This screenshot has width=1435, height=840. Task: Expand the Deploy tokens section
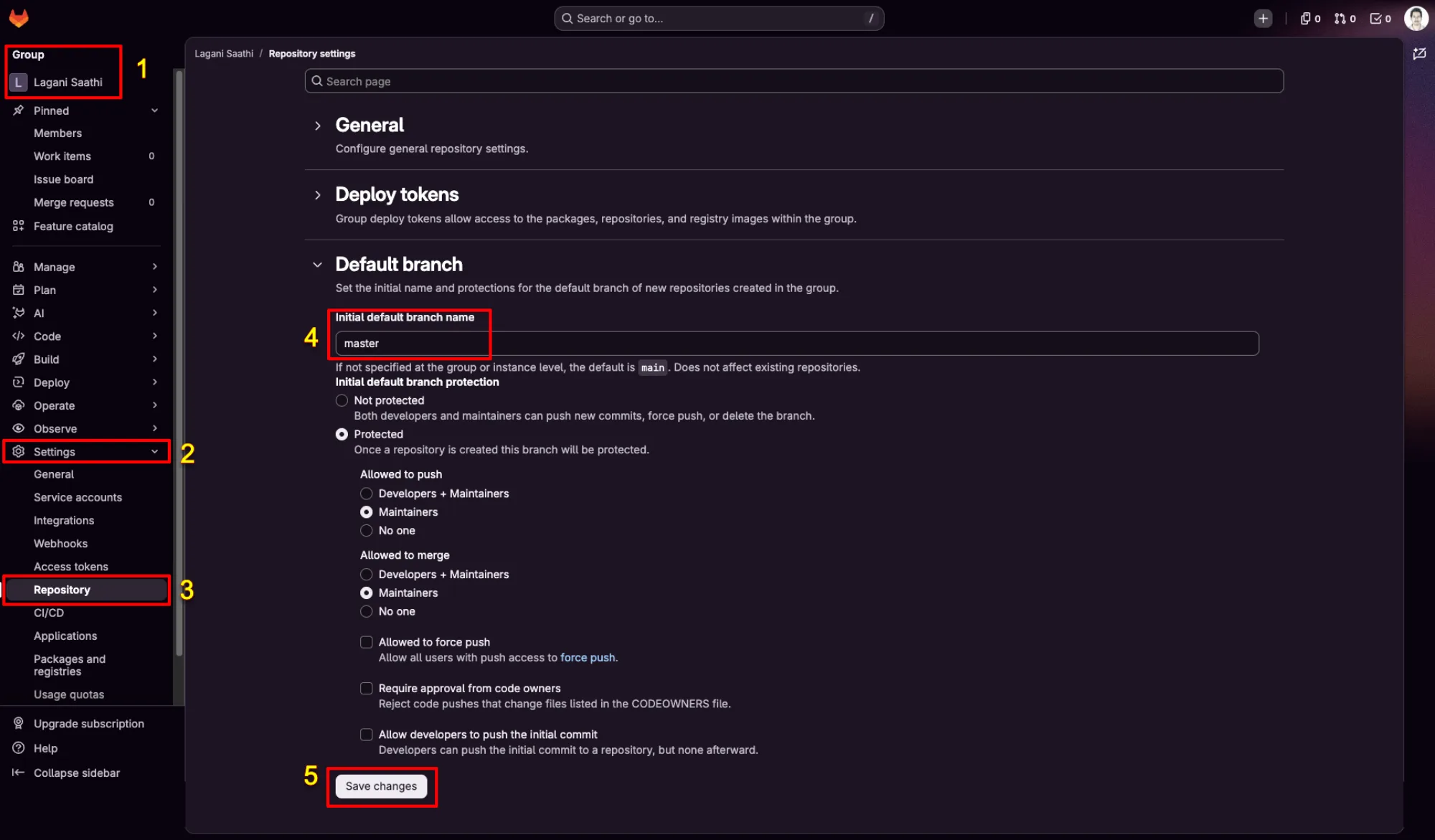click(317, 195)
